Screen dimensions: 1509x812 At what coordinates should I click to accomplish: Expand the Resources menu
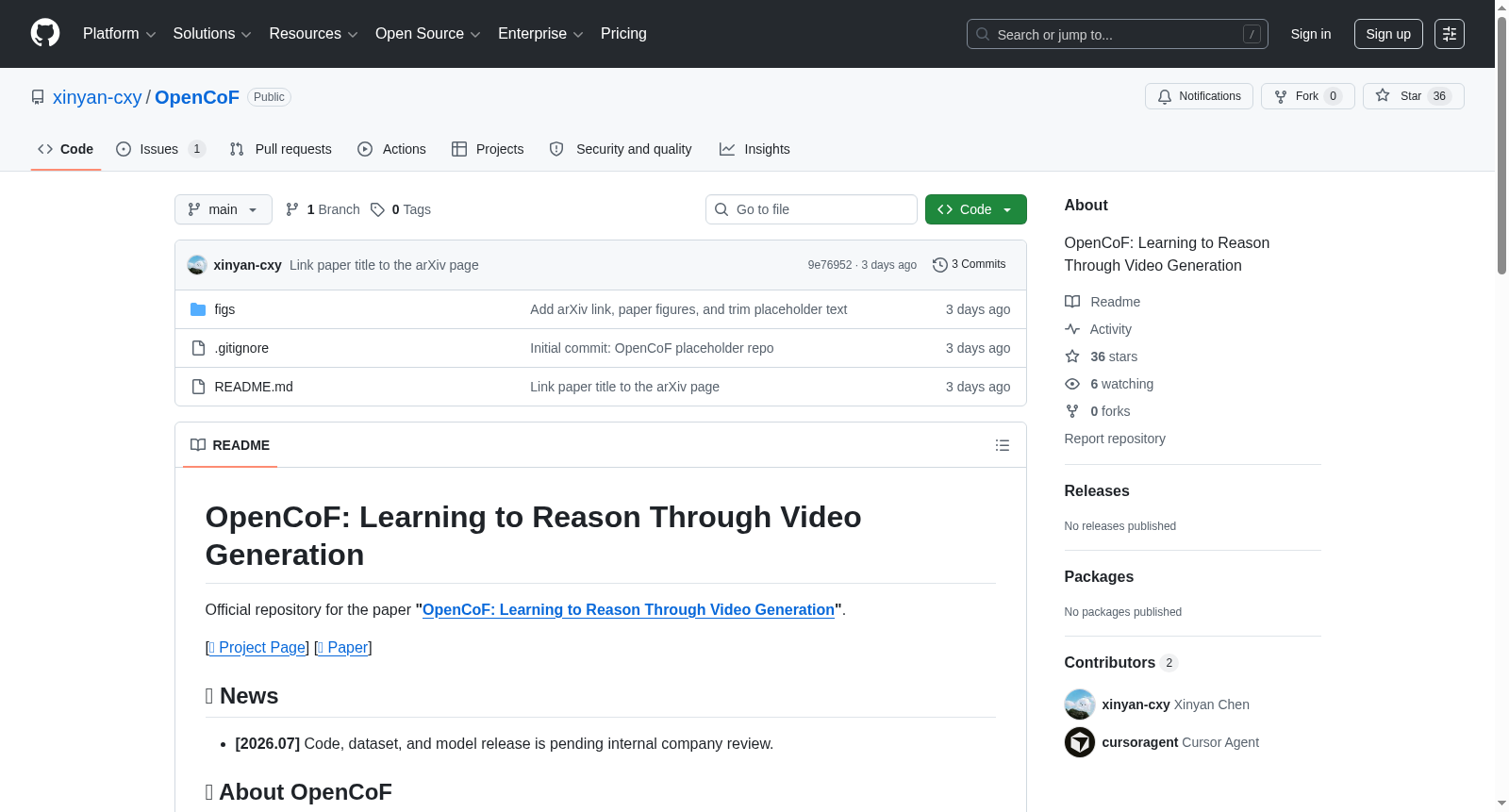tap(313, 34)
